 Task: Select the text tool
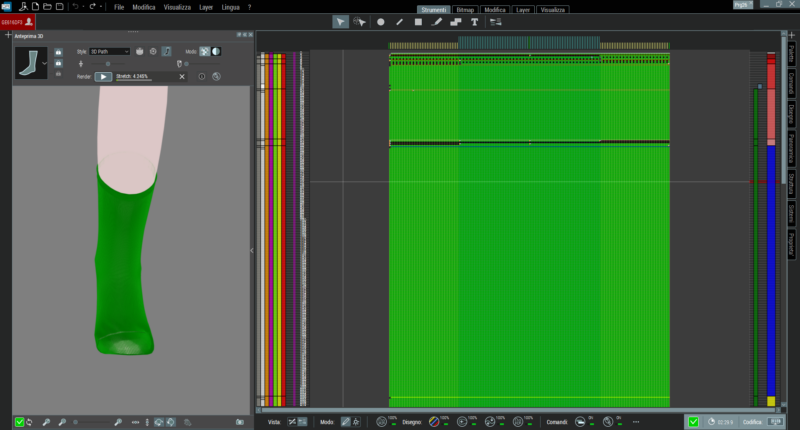[474, 21]
